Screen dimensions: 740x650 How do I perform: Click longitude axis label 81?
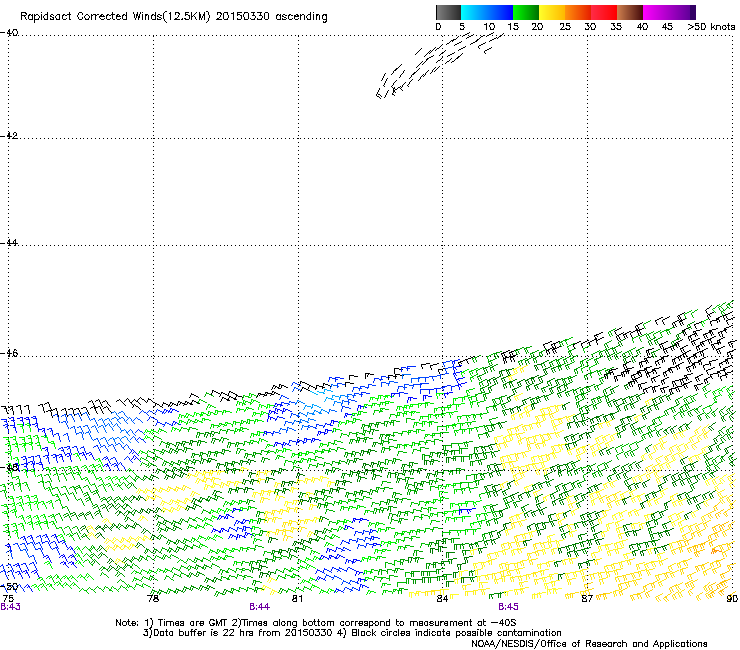(297, 599)
